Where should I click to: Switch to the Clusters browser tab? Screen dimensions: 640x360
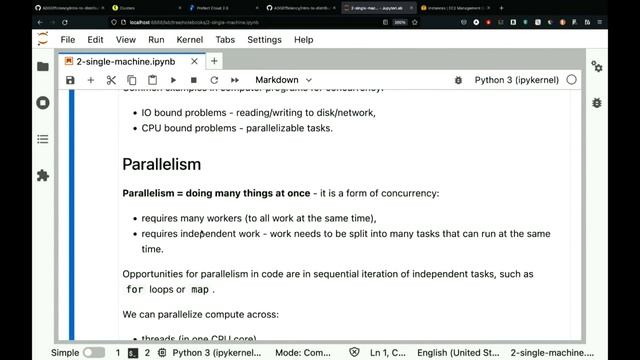[x=147, y=8]
